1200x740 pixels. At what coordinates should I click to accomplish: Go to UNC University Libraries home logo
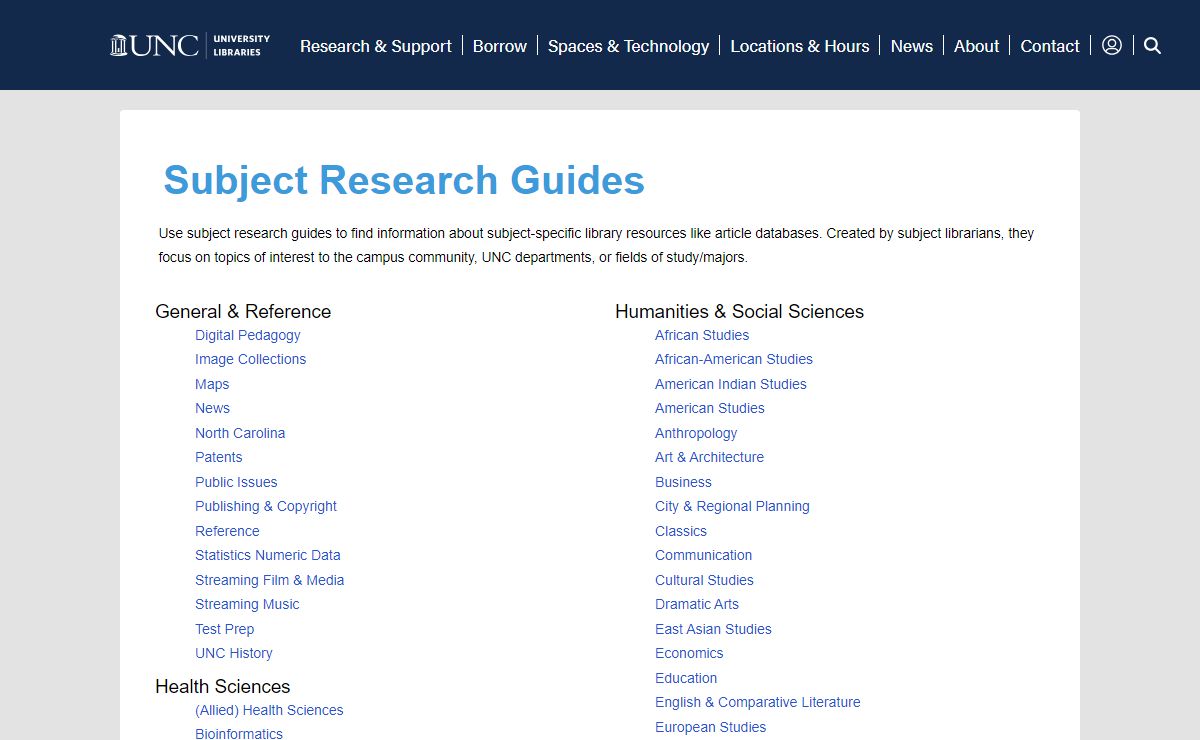pos(190,45)
